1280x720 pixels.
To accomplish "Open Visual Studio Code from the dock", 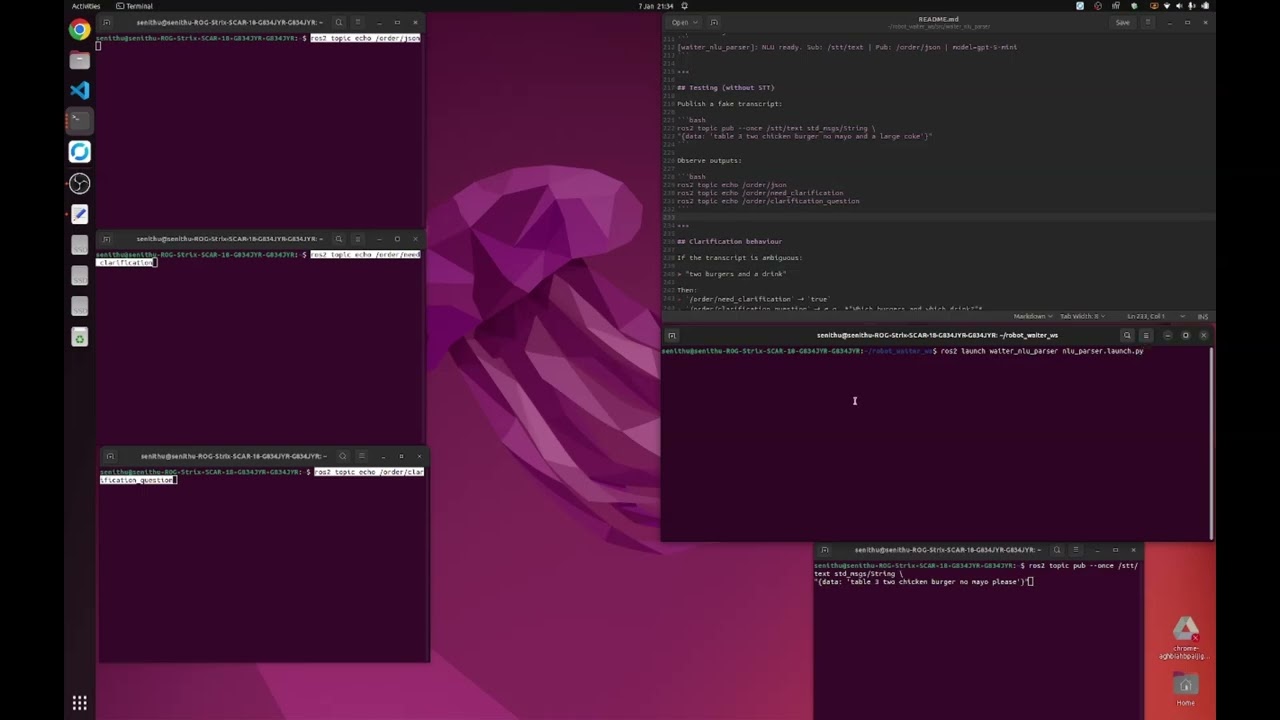I will tap(79, 91).
